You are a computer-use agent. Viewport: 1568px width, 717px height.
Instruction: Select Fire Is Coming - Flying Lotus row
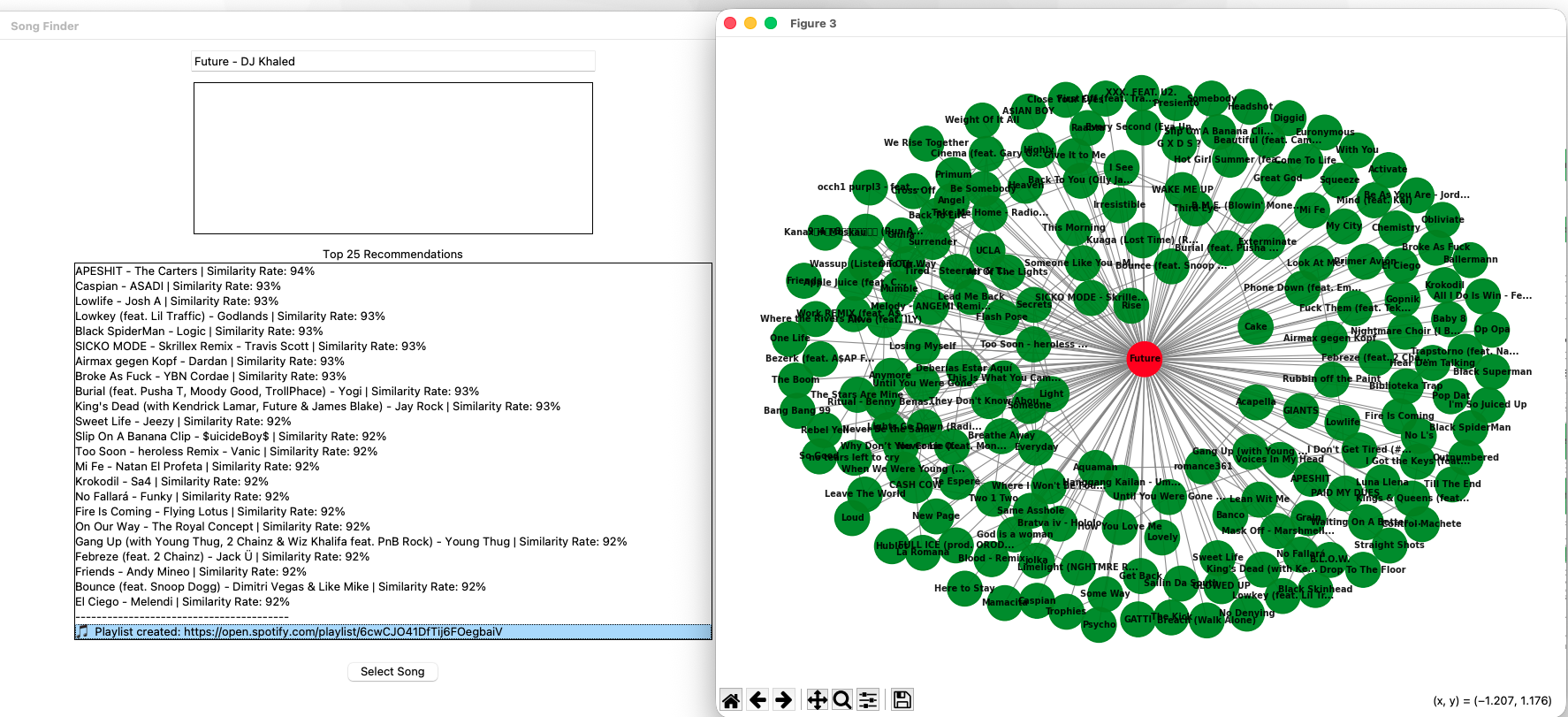click(393, 511)
